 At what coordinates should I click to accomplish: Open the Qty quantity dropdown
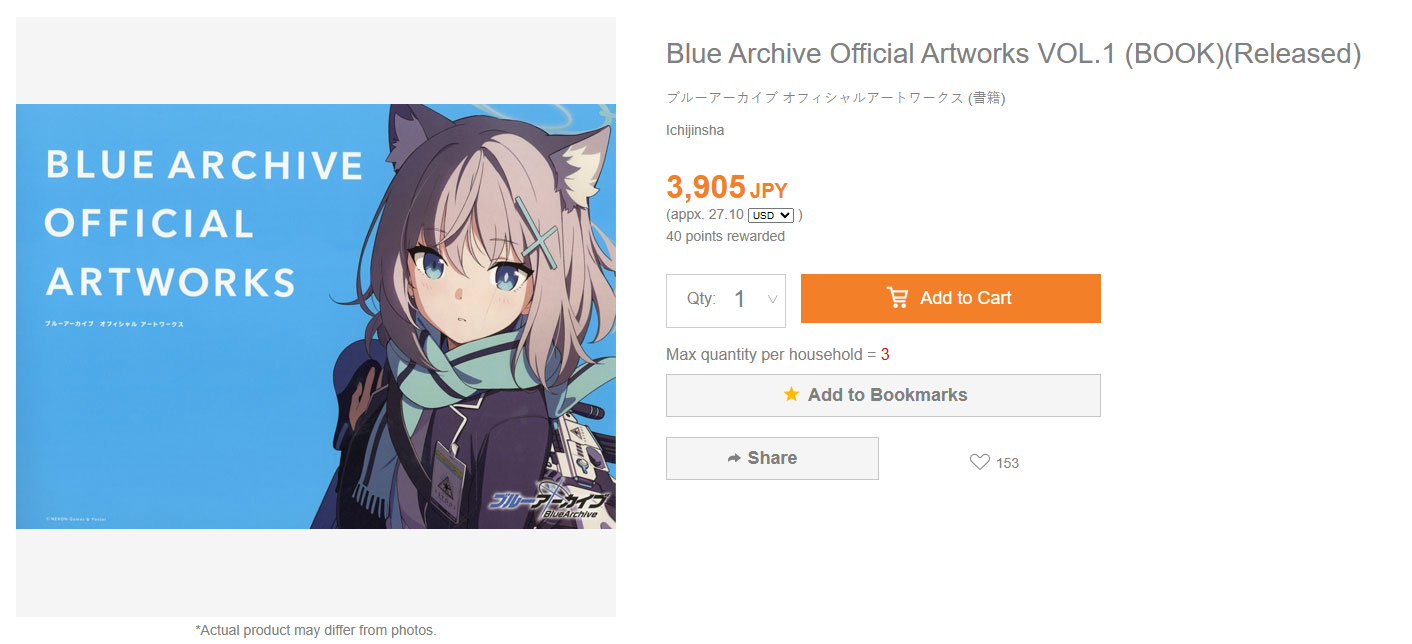point(726,300)
